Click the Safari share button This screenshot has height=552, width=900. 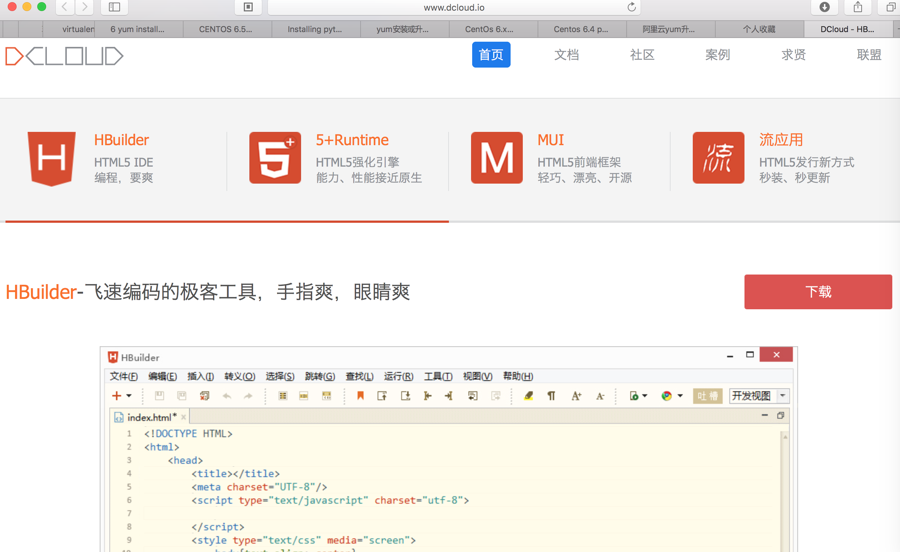858,7
